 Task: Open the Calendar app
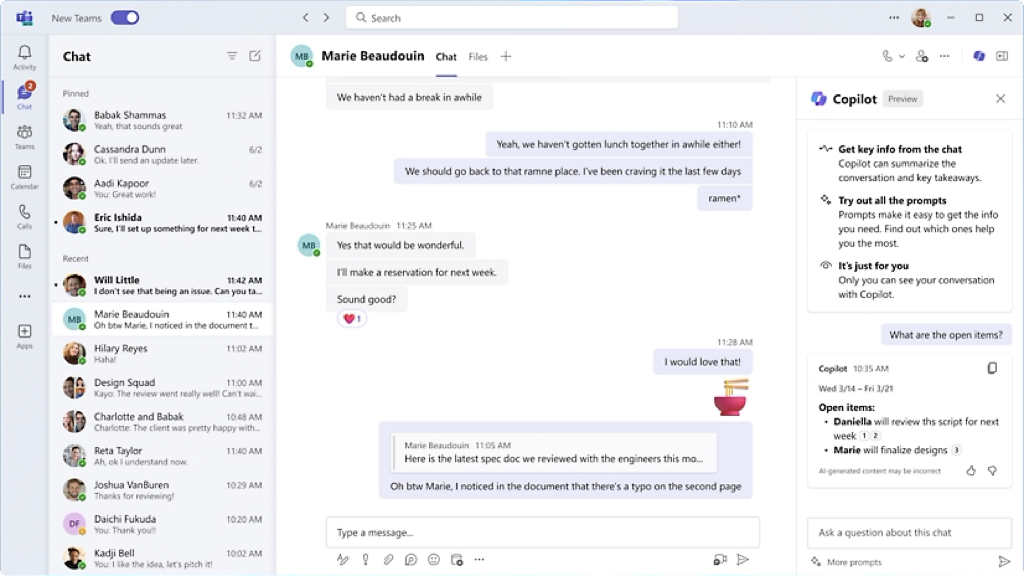point(25,177)
